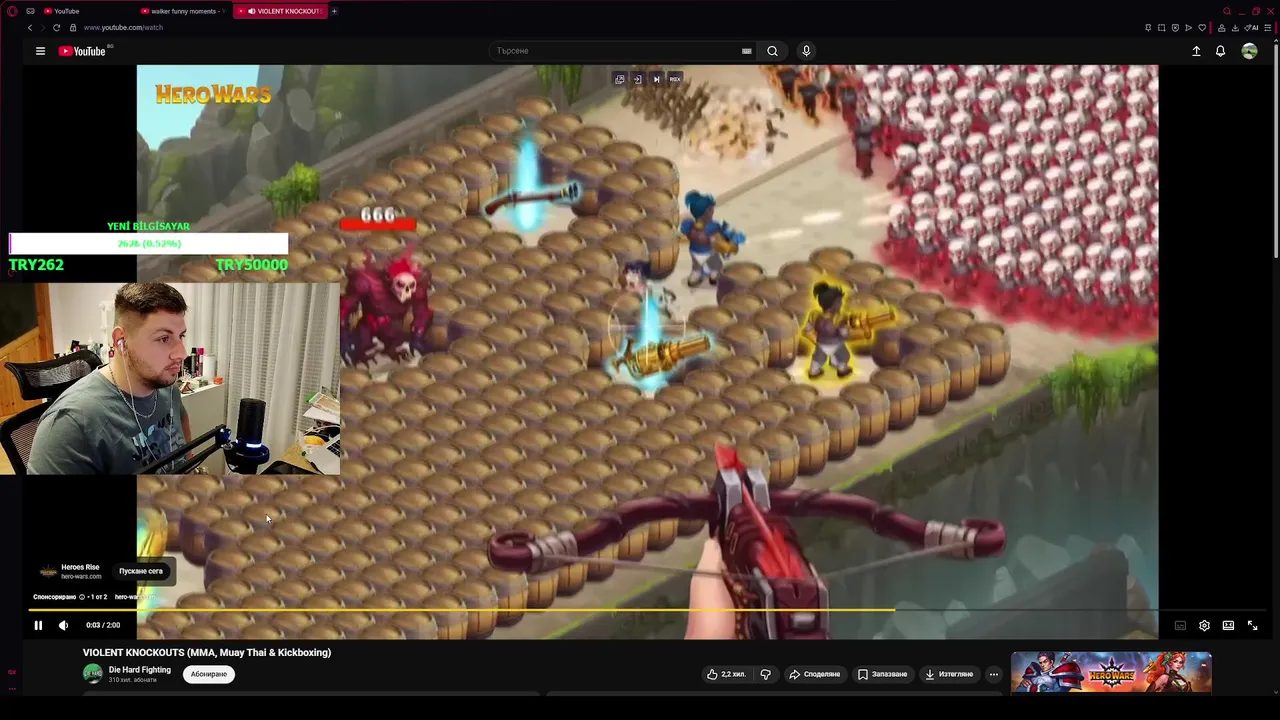
Task: Toggle the subtitles button in player
Action: (x=1180, y=625)
